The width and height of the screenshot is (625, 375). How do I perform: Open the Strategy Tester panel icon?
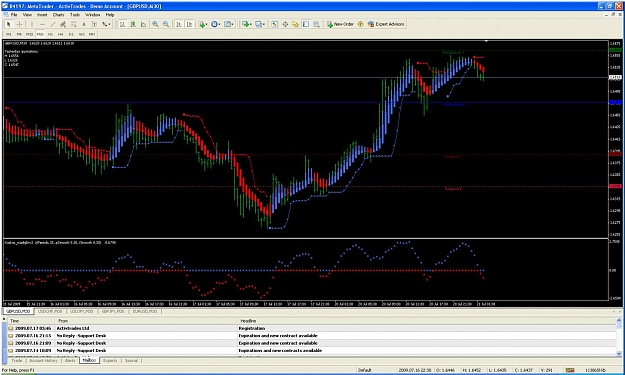tap(316, 24)
